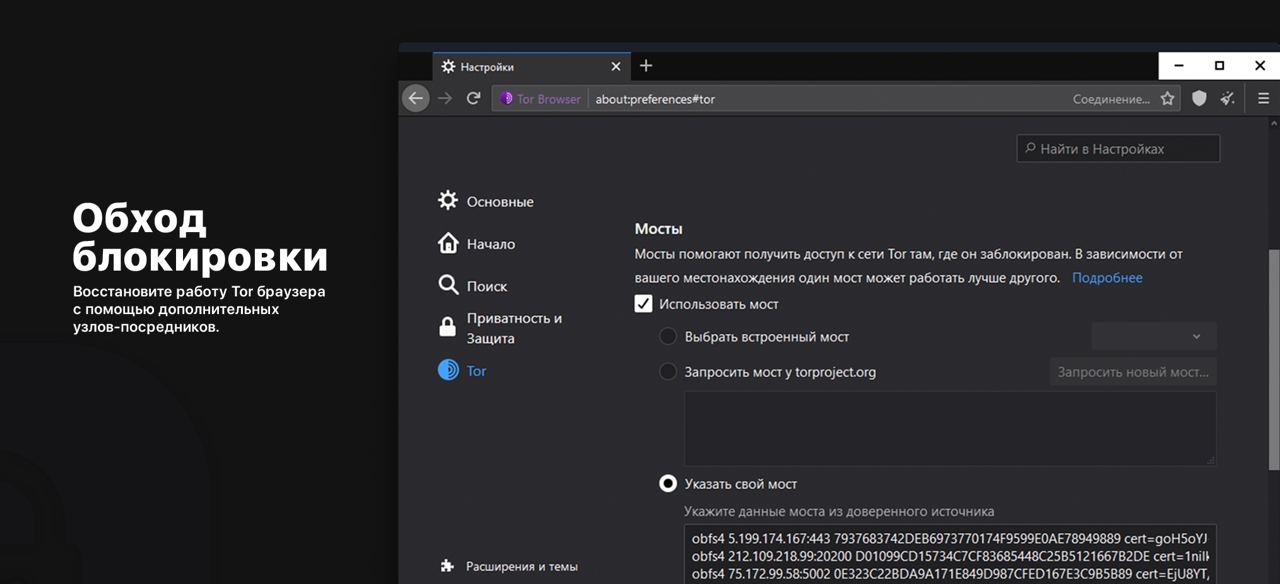The height and width of the screenshot is (584, 1280).
Task: Click the Запросить новый мост button
Action: tap(1132, 372)
